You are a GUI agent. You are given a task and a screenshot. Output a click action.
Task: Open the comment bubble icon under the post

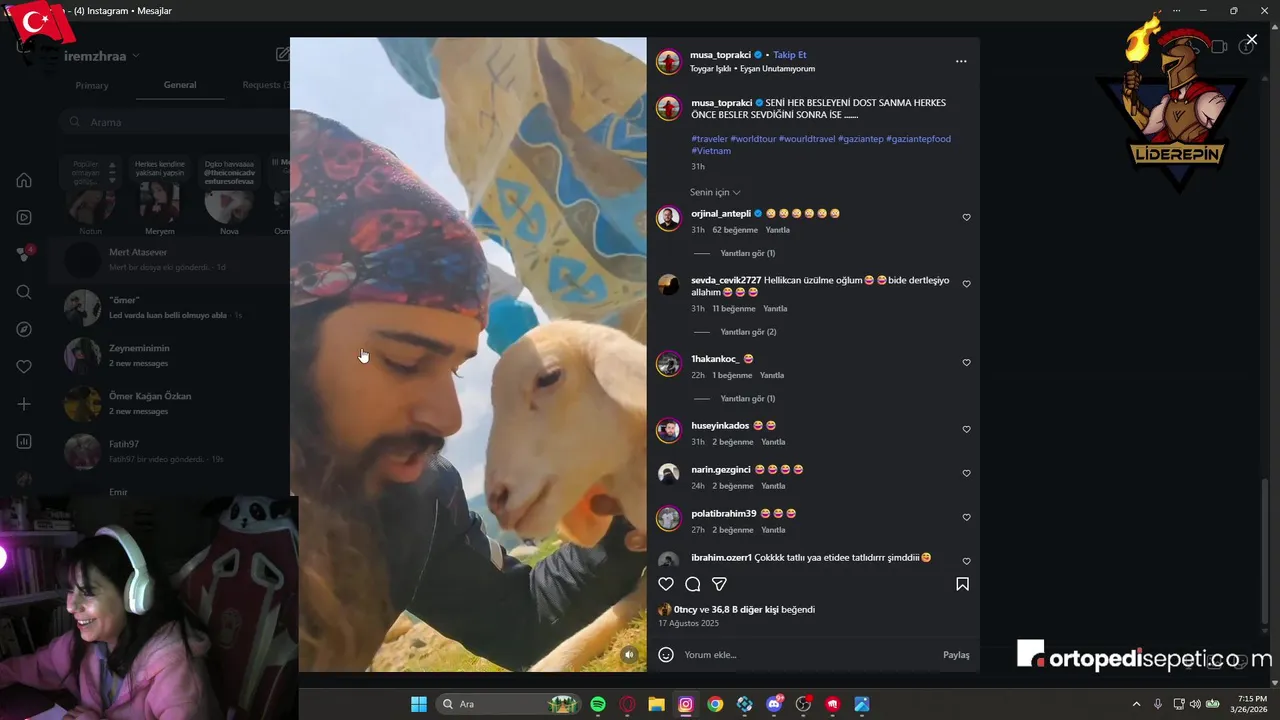point(692,584)
